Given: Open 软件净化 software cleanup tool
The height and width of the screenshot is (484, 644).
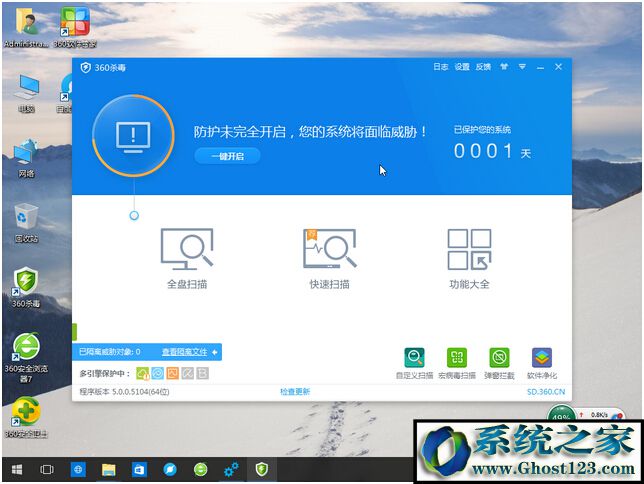Looking at the screenshot, I should tap(542, 363).
